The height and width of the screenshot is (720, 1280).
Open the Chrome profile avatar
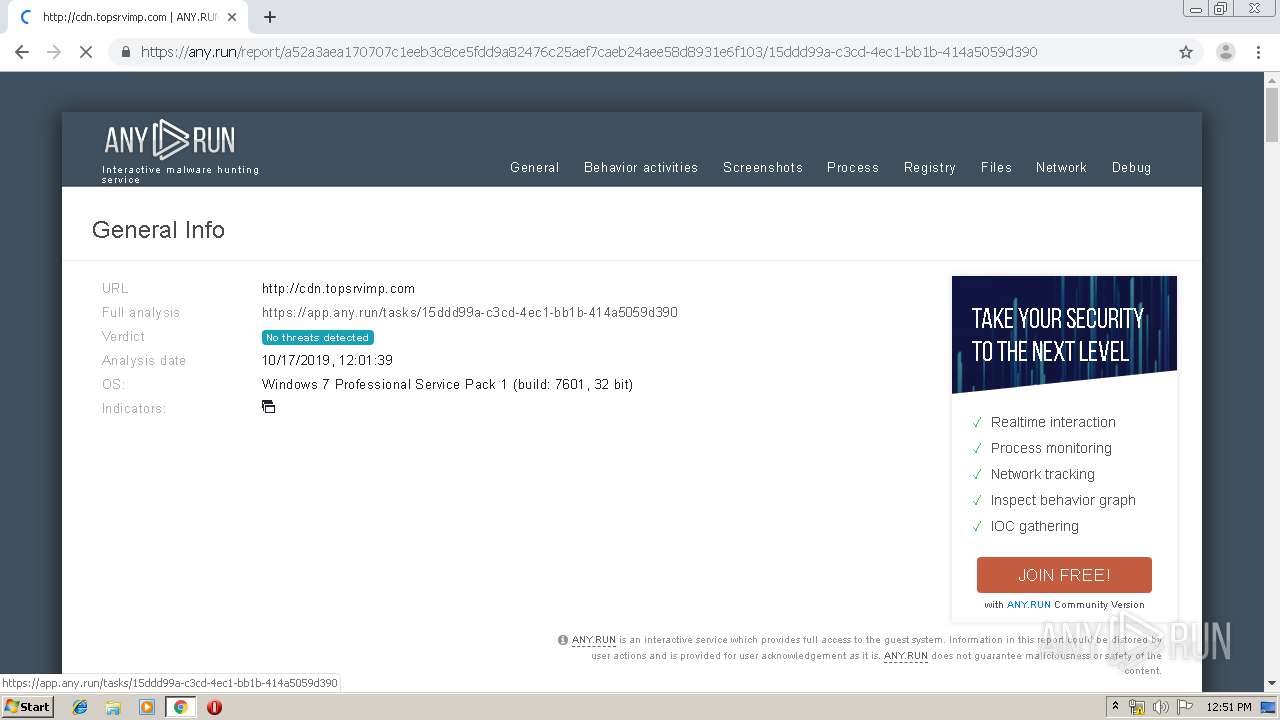[1225, 52]
